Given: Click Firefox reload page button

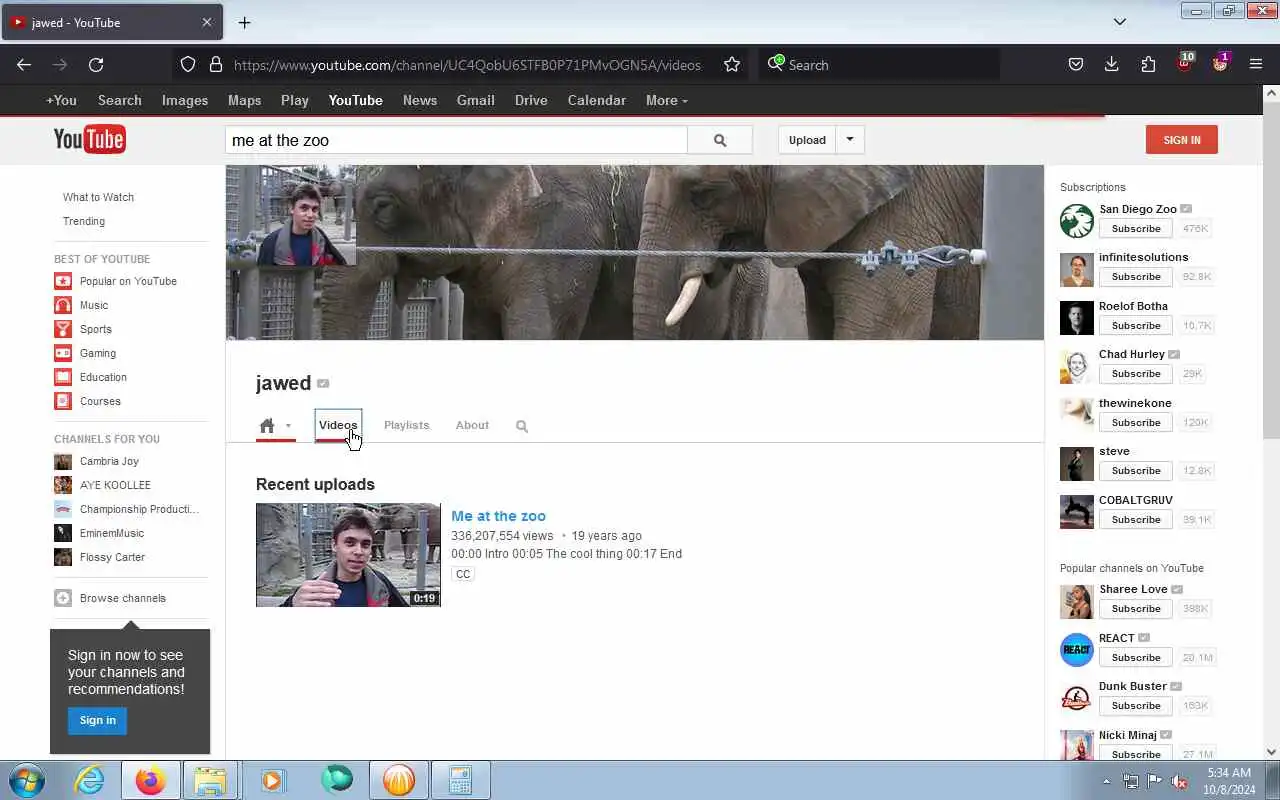Looking at the screenshot, I should pyautogui.click(x=96, y=65).
